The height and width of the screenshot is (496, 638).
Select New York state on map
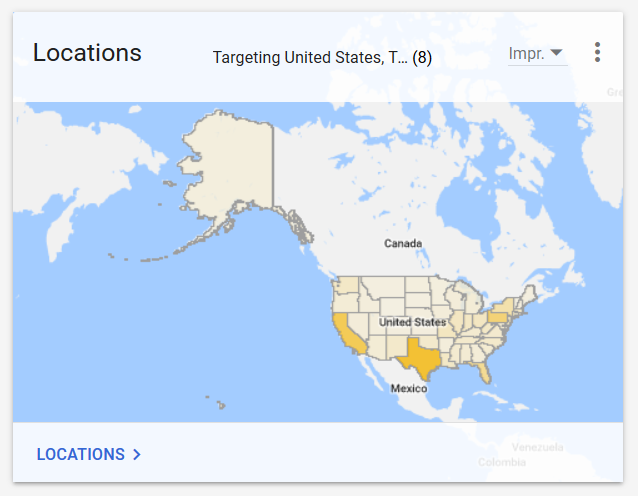[505, 304]
